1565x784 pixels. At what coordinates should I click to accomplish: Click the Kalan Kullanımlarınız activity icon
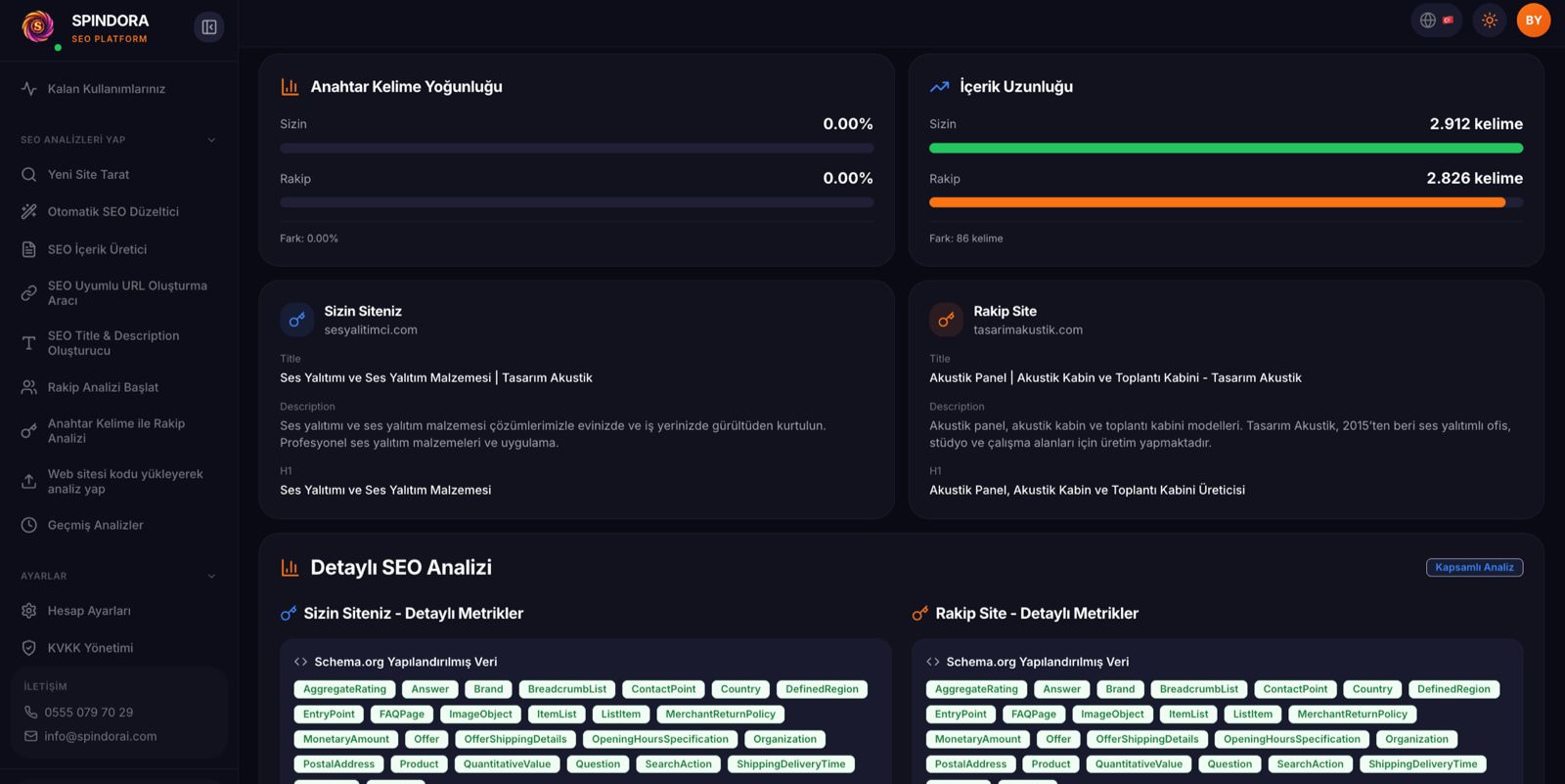[x=29, y=89]
